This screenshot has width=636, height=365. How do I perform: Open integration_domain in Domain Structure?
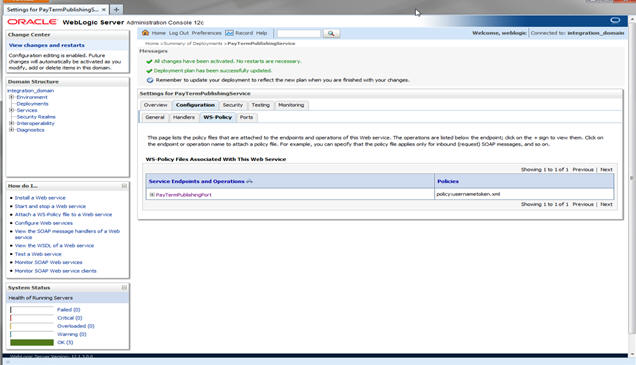click(x=30, y=91)
